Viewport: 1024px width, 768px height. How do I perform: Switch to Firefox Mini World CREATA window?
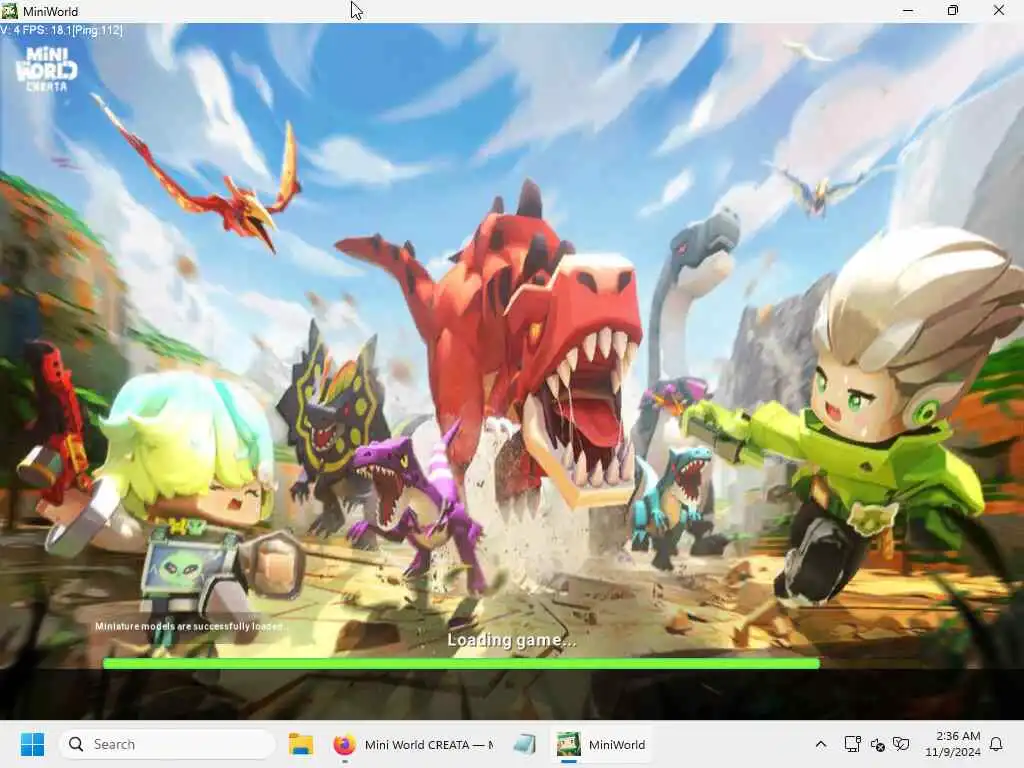(413, 744)
